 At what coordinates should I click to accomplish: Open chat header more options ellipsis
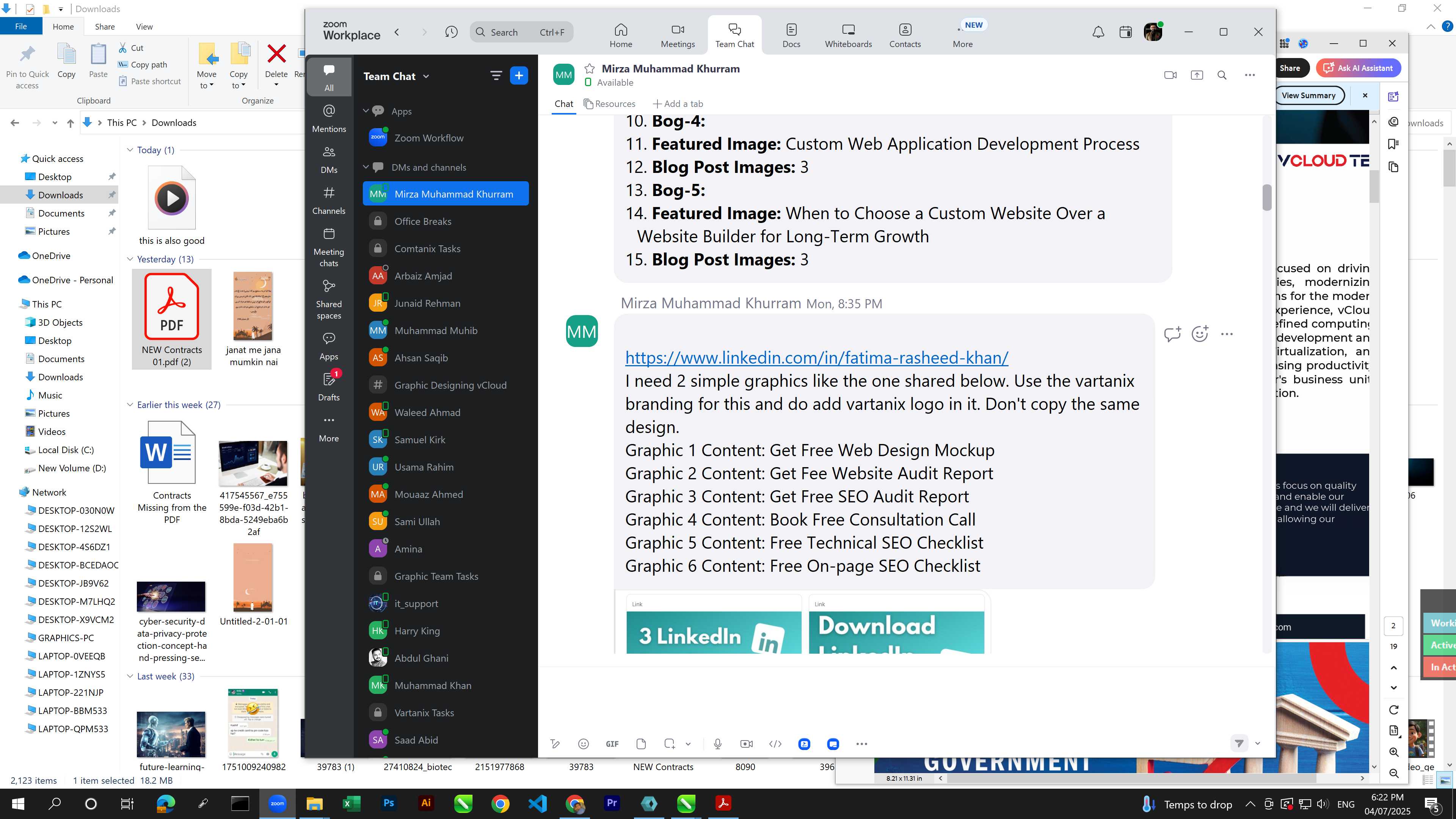[x=1250, y=75]
